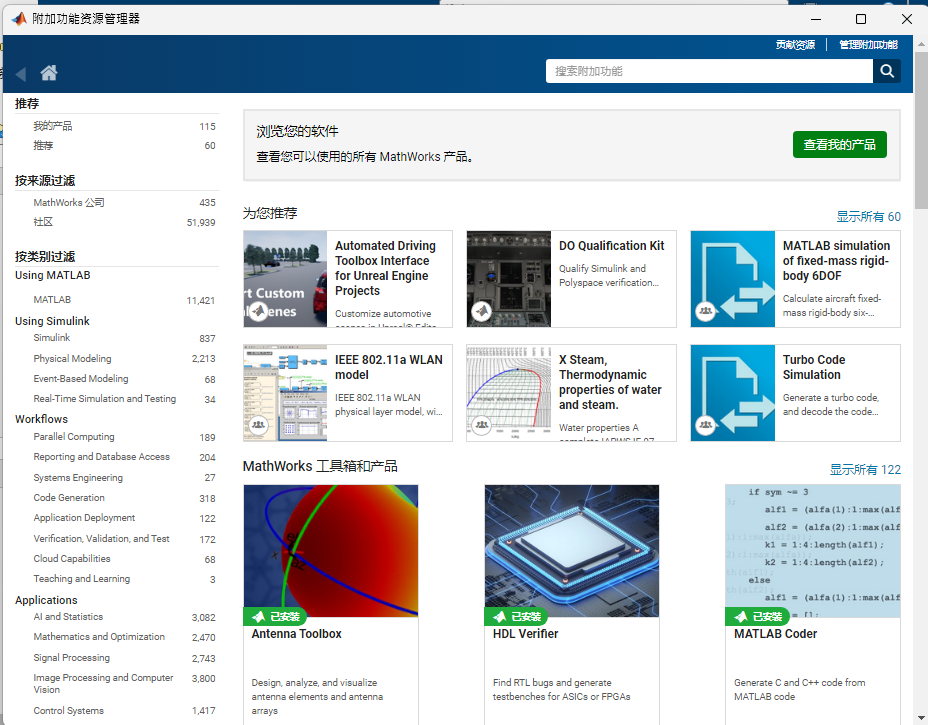Filter by AI and Statistics
The image size is (928, 725).
pos(68,617)
